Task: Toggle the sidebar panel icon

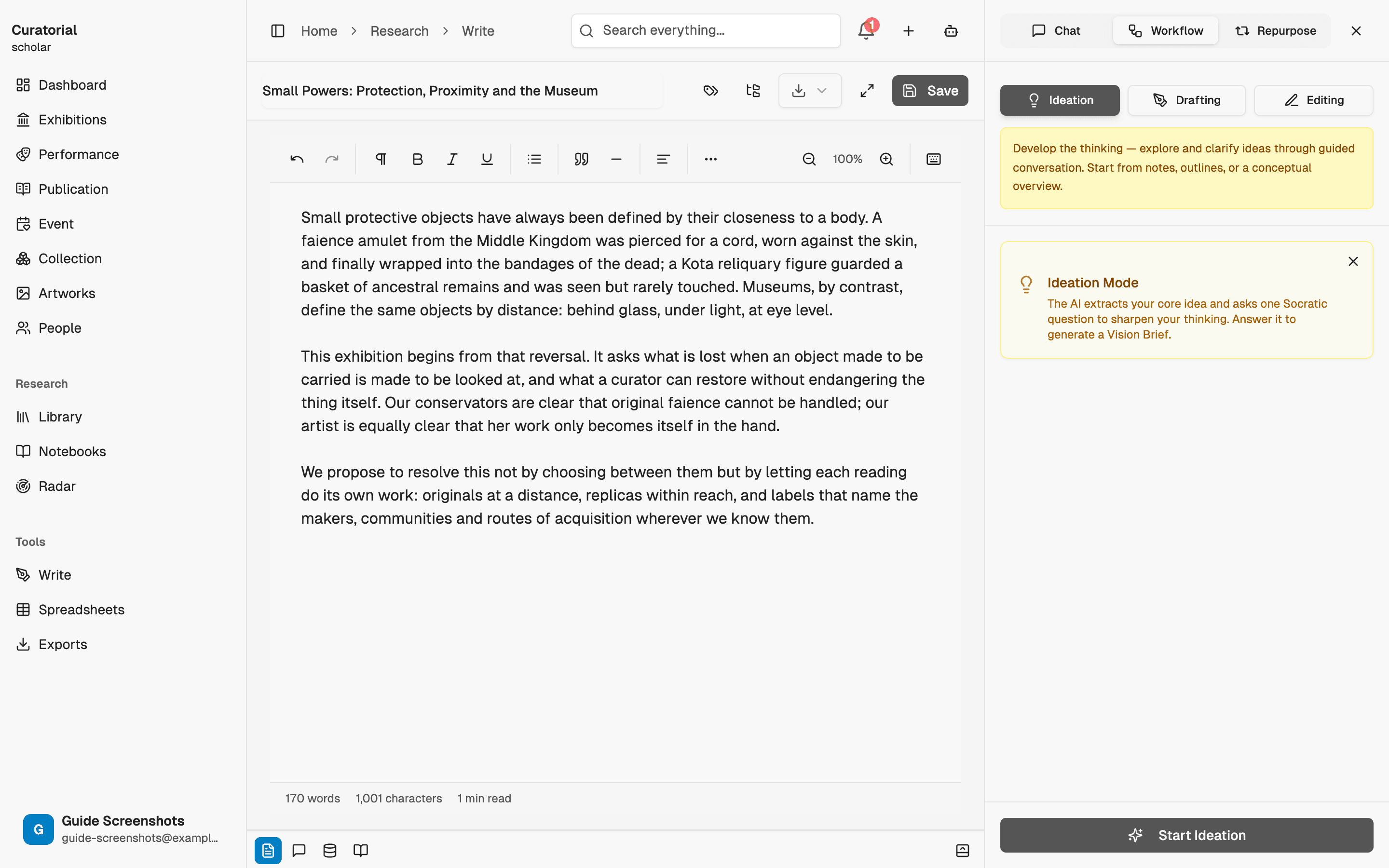Action: [278, 31]
